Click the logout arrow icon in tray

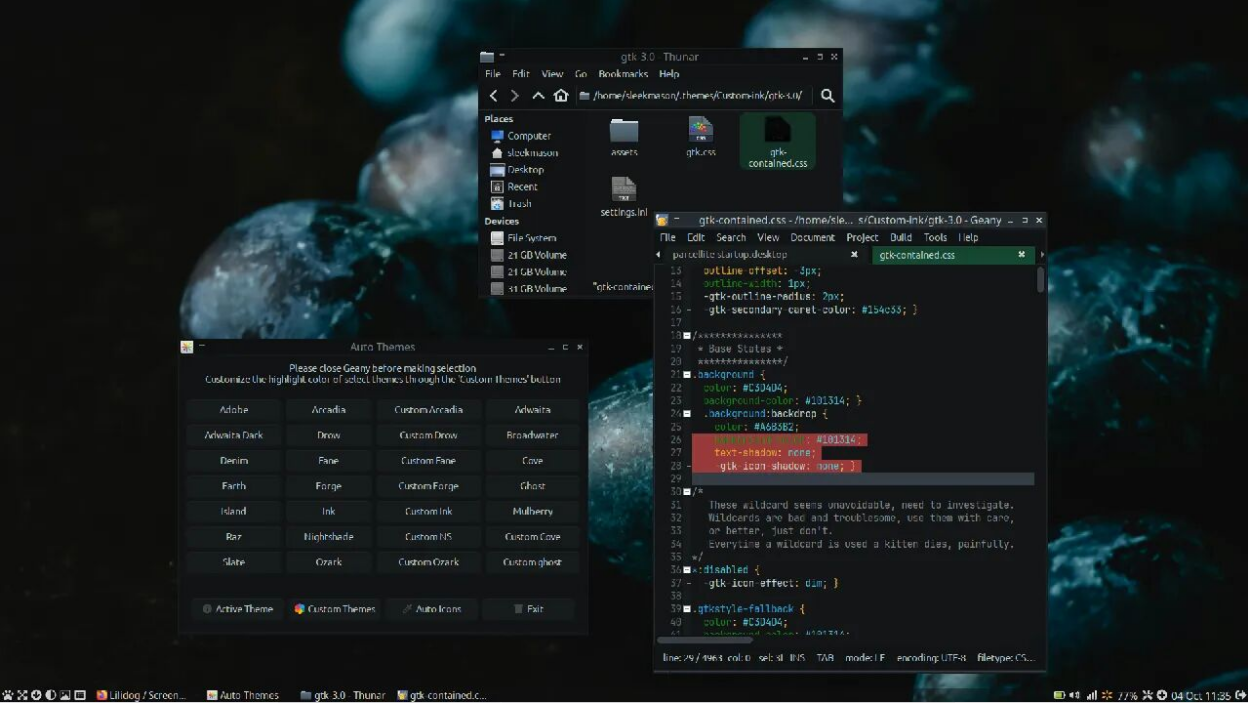click(x=1240, y=695)
